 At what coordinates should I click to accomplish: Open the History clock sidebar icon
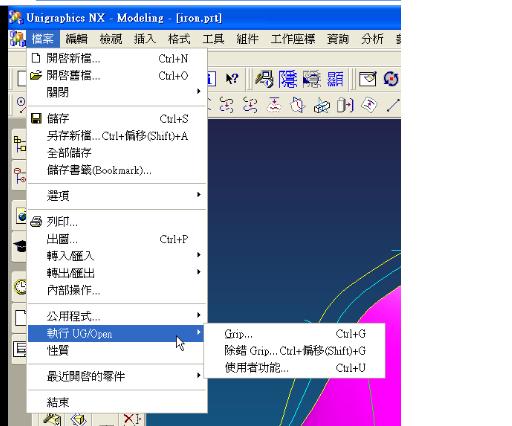point(20,287)
